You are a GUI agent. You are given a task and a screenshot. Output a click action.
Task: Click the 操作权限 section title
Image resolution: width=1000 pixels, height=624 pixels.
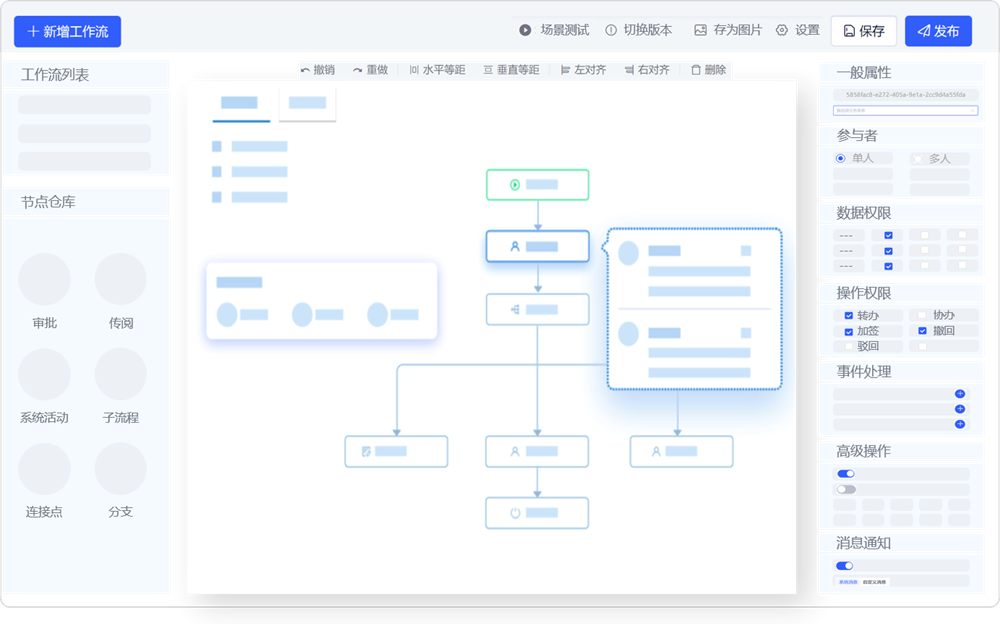click(x=864, y=293)
